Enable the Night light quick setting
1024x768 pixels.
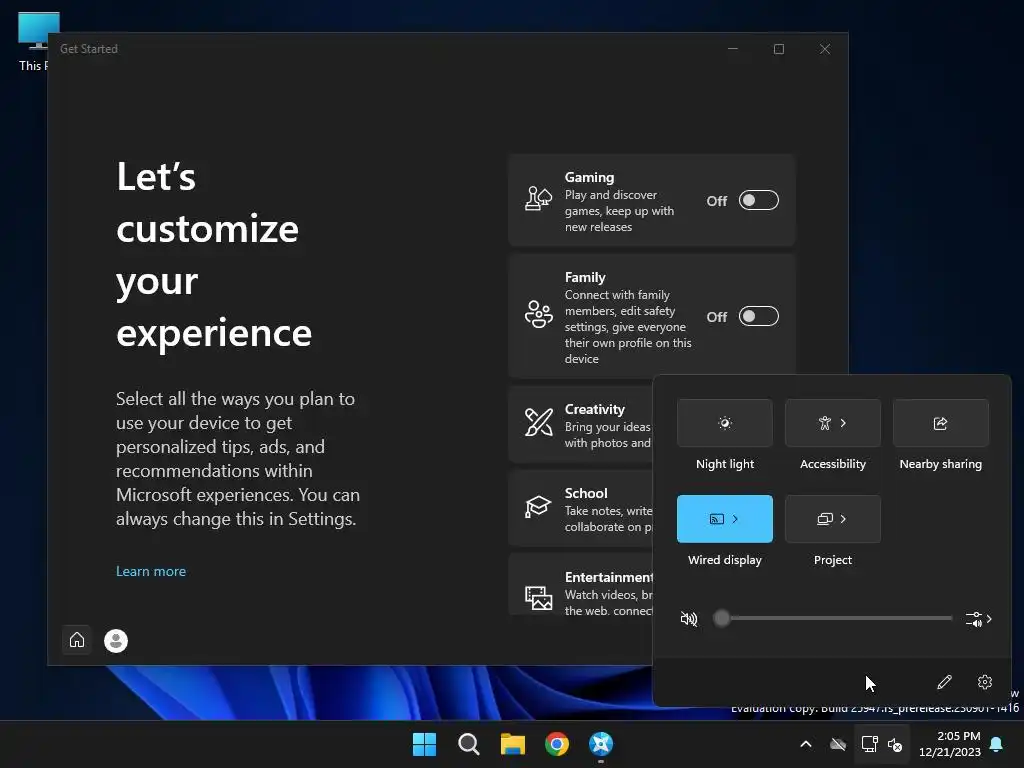click(724, 423)
